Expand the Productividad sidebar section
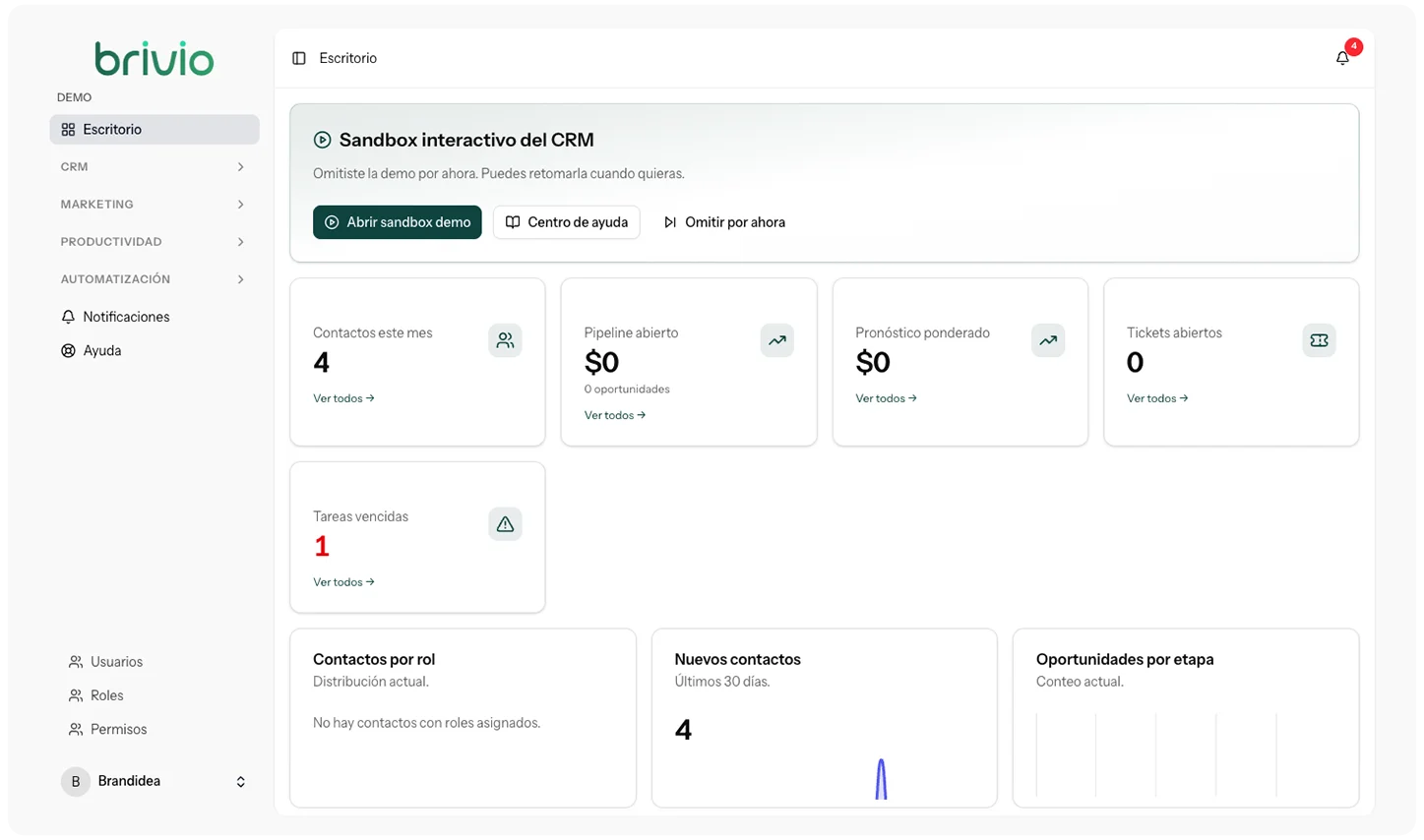 [155, 242]
